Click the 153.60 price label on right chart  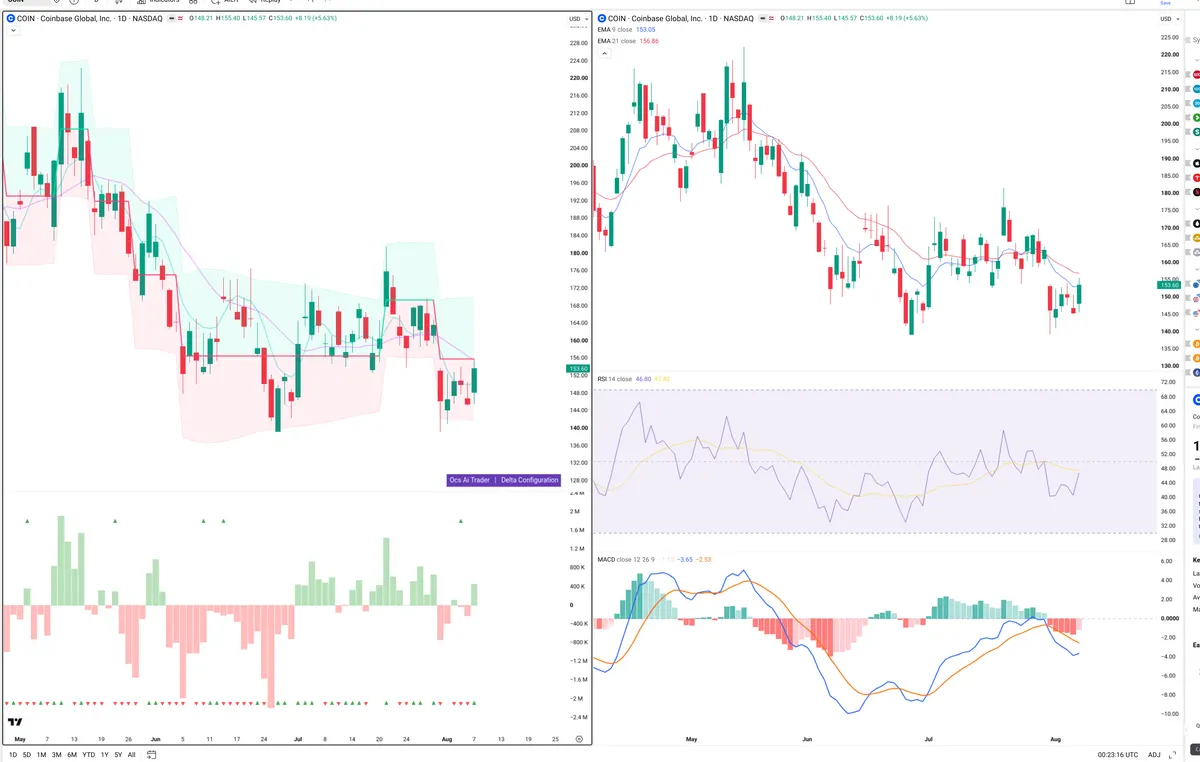[x=1167, y=285]
